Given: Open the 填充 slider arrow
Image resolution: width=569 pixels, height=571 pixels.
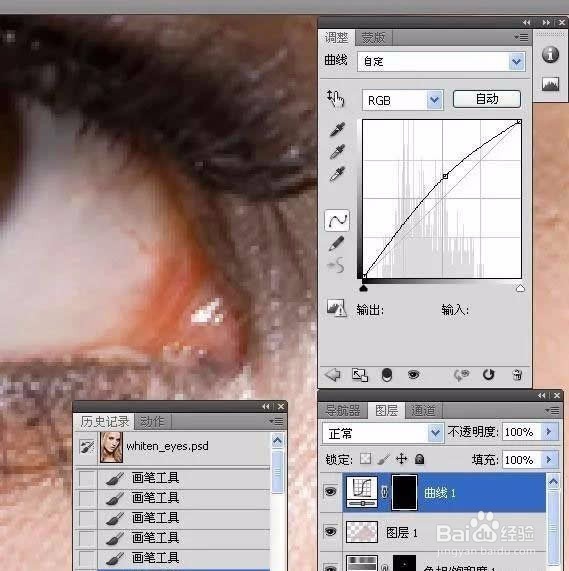Looking at the screenshot, I should 549,460.
